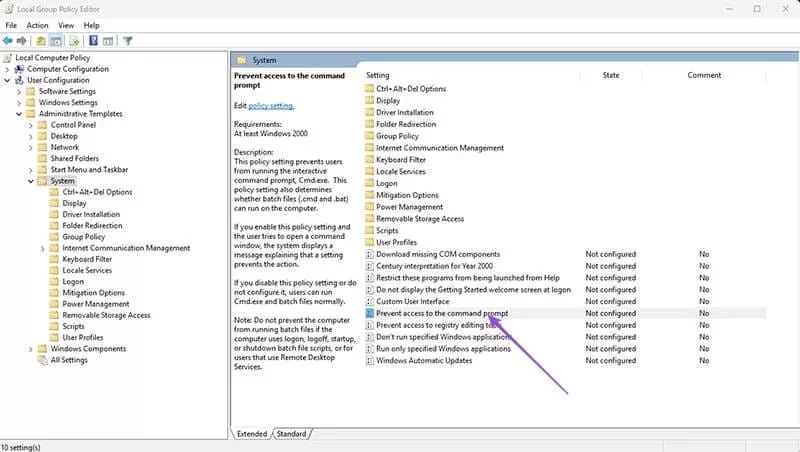Expand the Windows Components tree node
Image resolution: width=800 pixels, height=452 pixels.
point(31,349)
